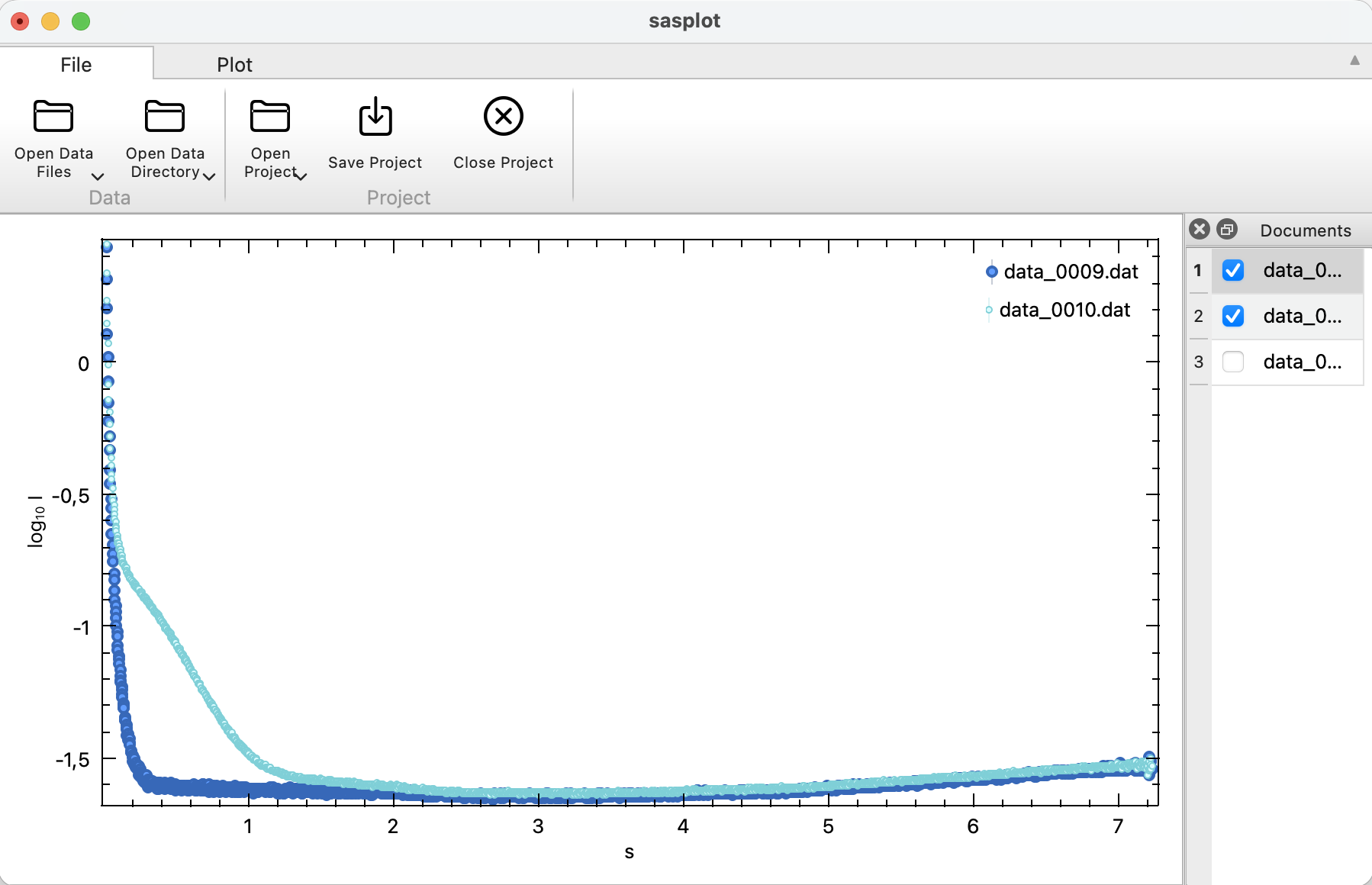Click the Open Data Directory folder icon
1372x885 pixels.
165,117
